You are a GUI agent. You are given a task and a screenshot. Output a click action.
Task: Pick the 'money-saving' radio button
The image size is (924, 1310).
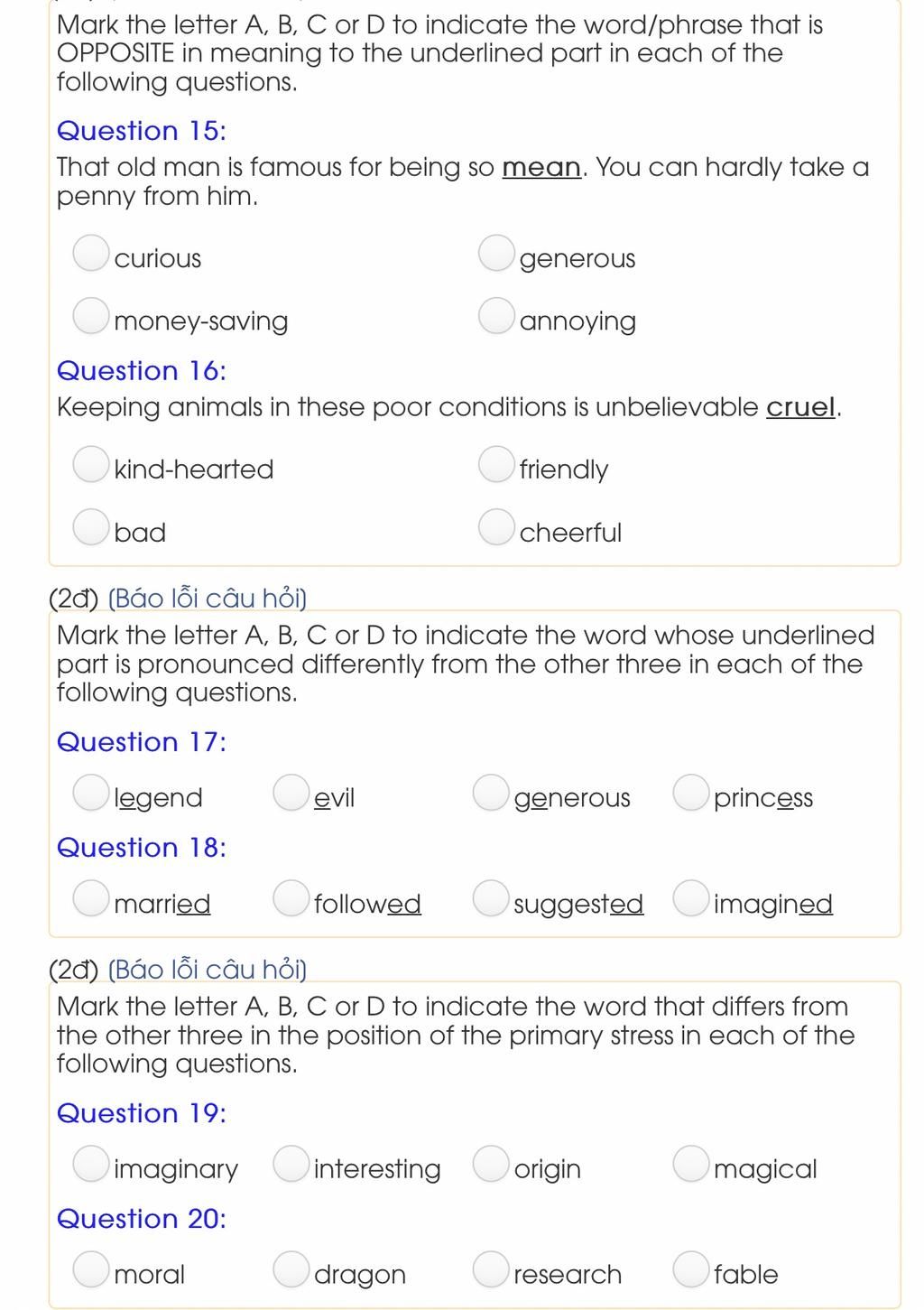pos(91,316)
